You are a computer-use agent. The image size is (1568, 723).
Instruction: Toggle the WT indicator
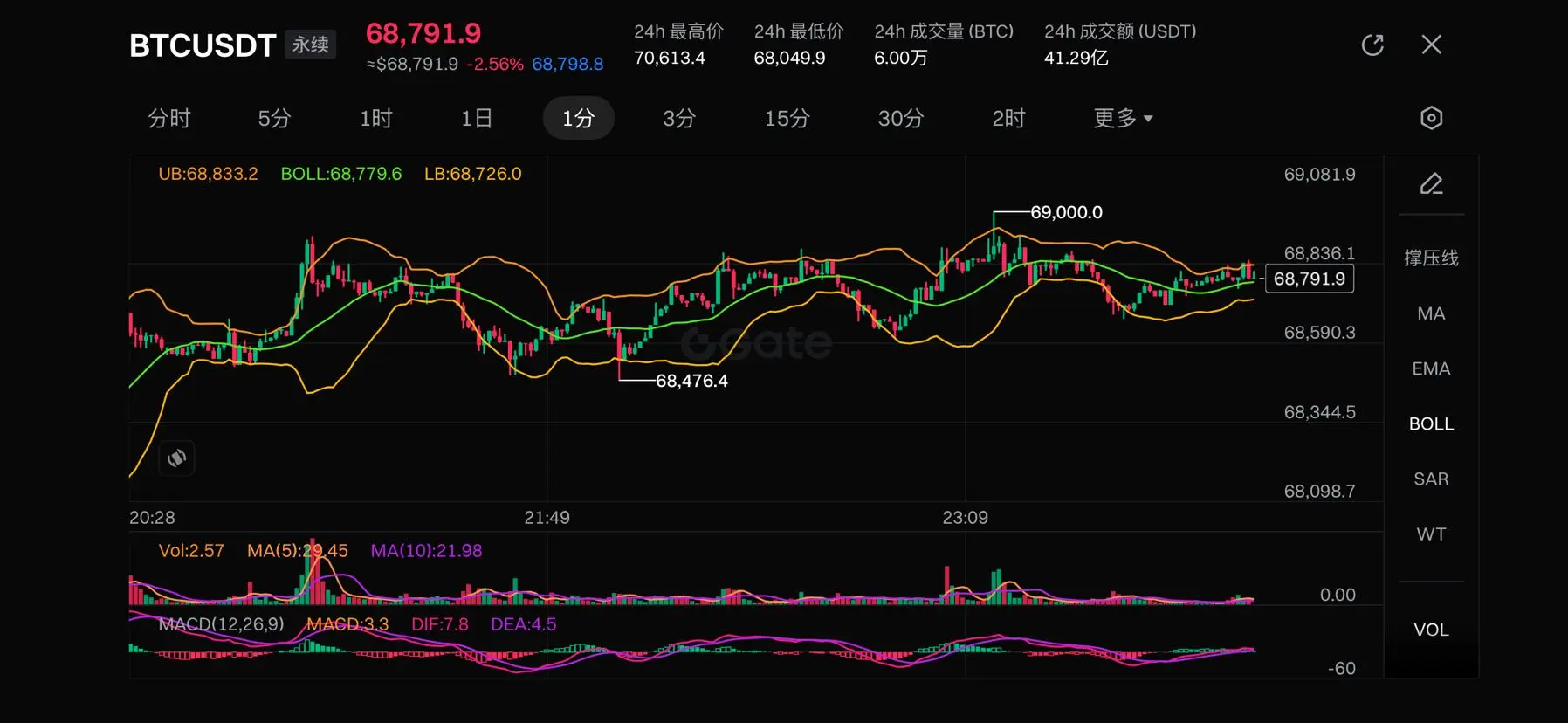pos(1431,534)
